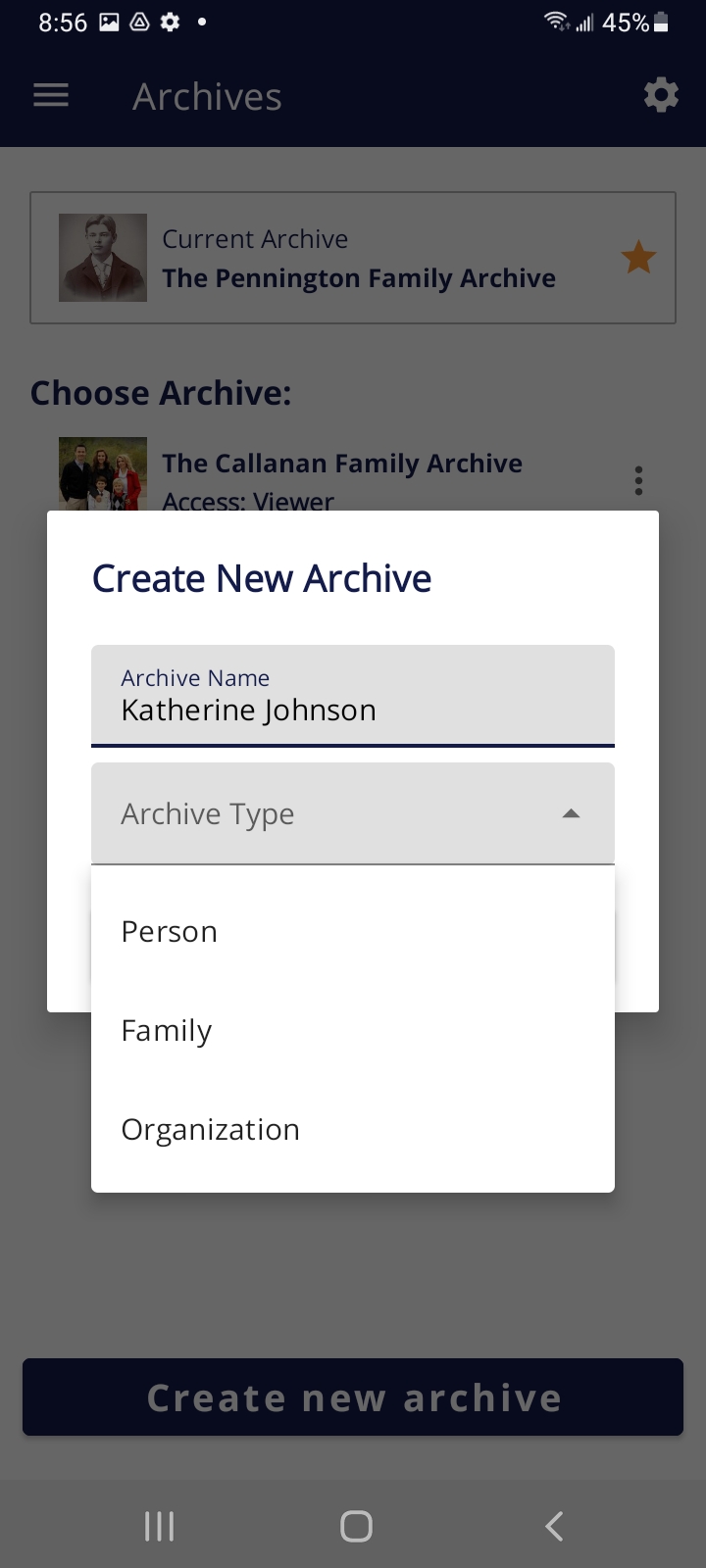The width and height of the screenshot is (706, 1568).
Task: Open Callanan archive three-dot options
Action: 638,480
